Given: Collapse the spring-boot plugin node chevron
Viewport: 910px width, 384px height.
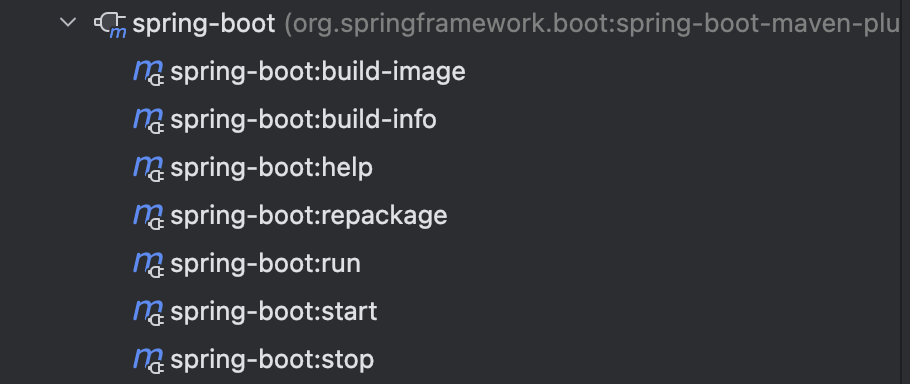Looking at the screenshot, I should pos(68,23).
